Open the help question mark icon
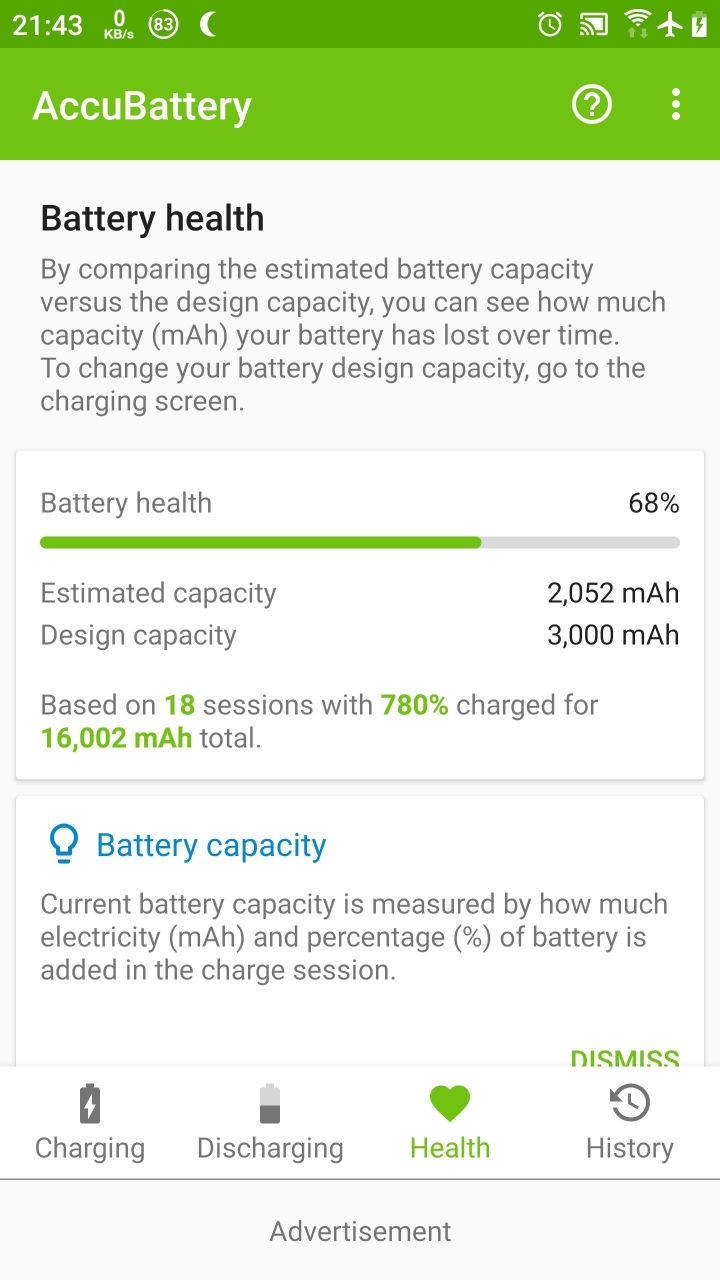 [x=592, y=104]
